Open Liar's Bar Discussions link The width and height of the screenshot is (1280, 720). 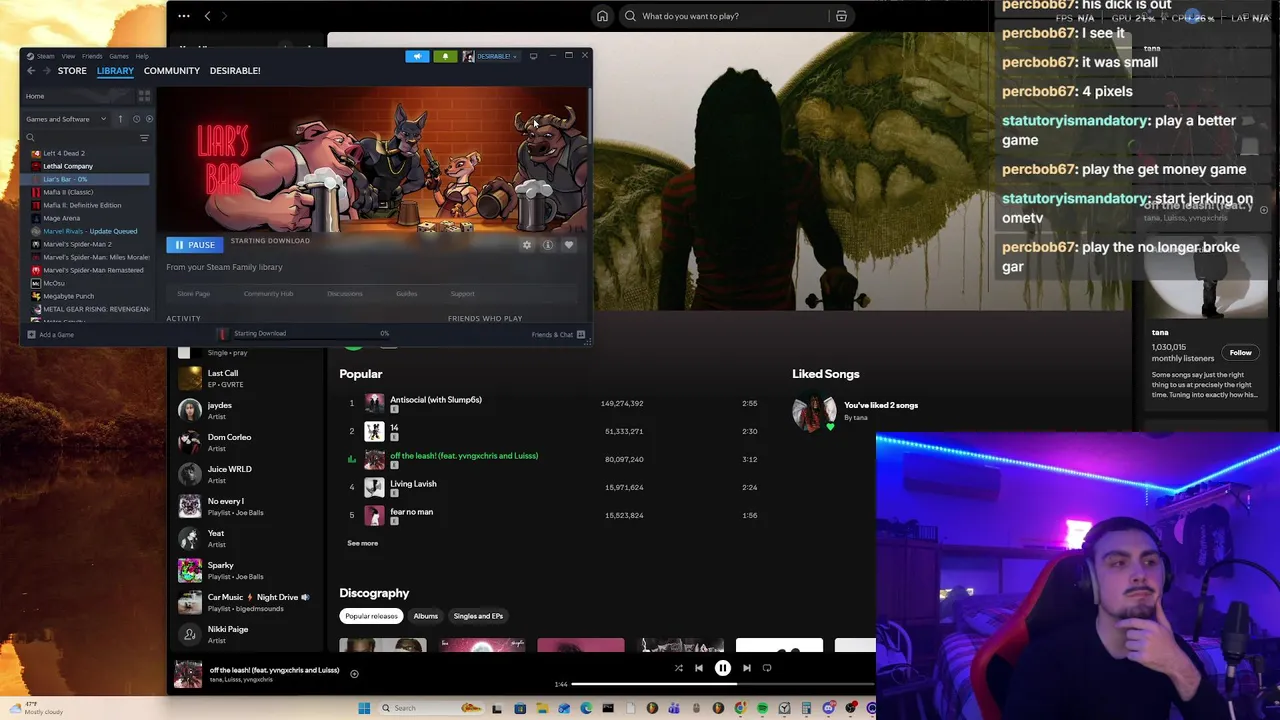click(x=345, y=294)
